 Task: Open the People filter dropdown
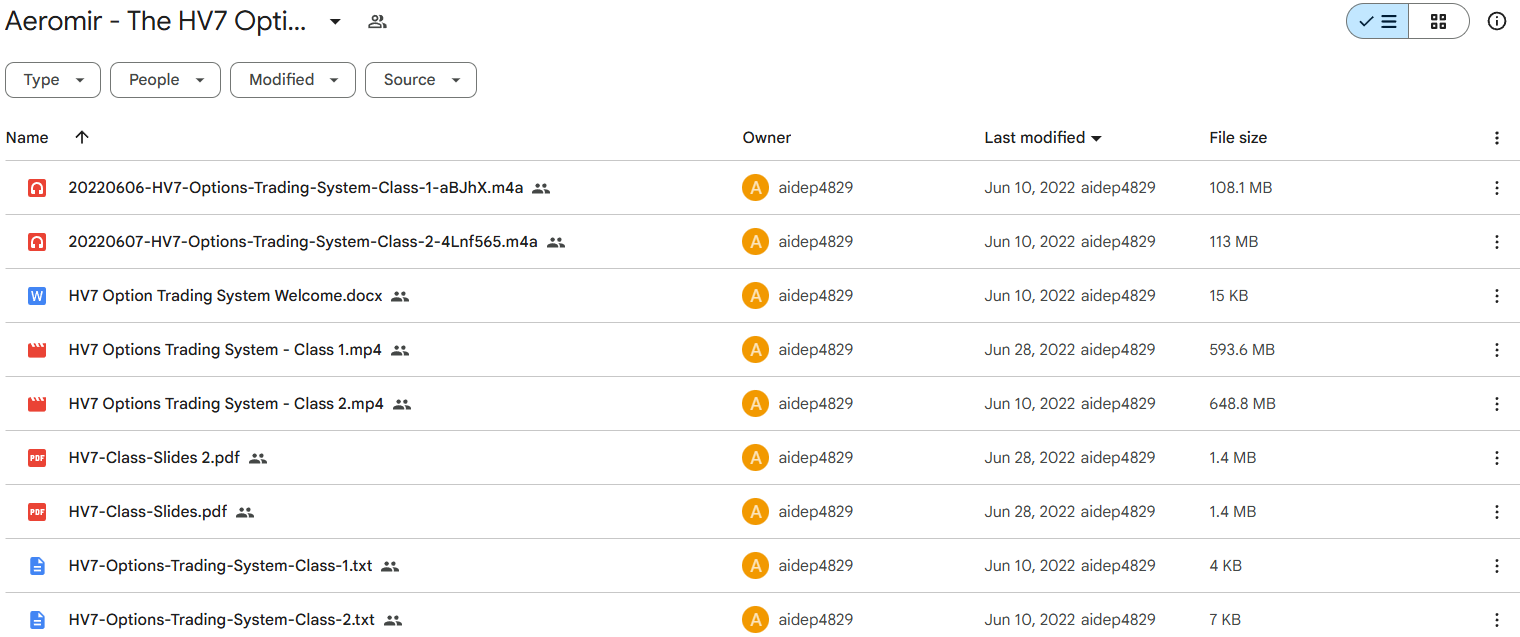click(165, 80)
